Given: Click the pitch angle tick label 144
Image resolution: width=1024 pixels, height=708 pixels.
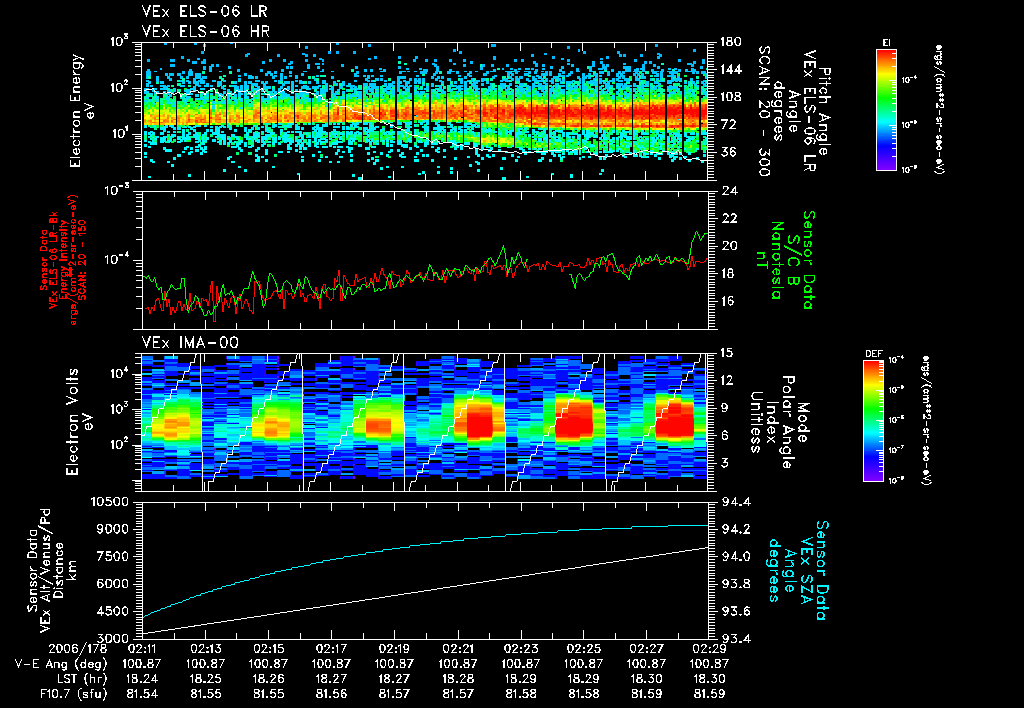Looking at the screenshot, I should pyautogui.click(x=730, y=69).
